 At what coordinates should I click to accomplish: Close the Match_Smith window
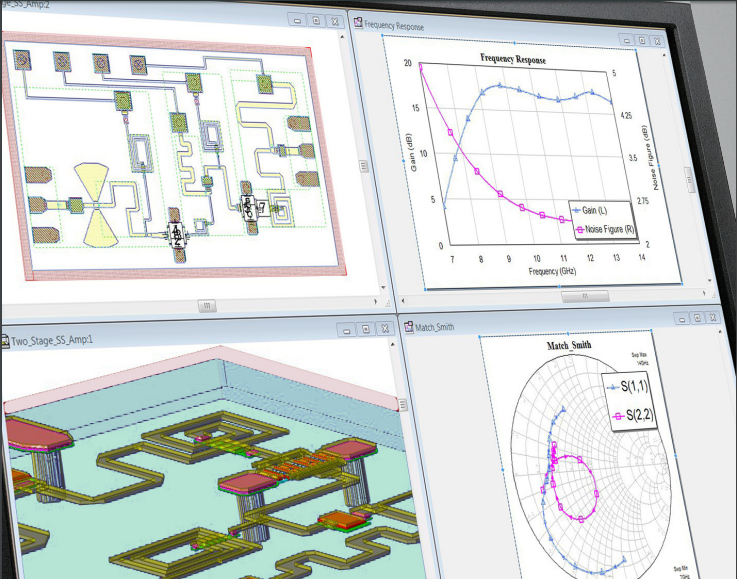pyautogui.click(x=713, y=318)
